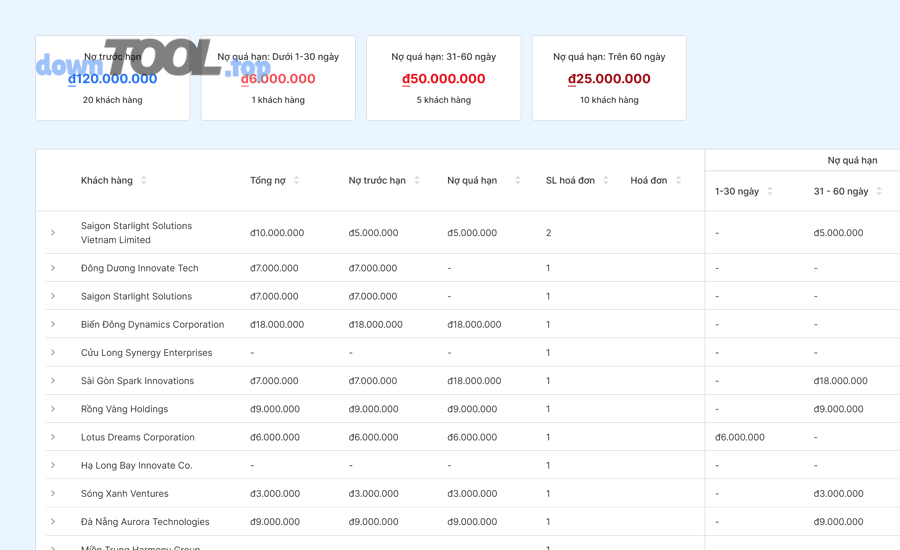Expand Đà Nẵng Aurora Technologies row
900x550 pixels.
pos(53,521)
